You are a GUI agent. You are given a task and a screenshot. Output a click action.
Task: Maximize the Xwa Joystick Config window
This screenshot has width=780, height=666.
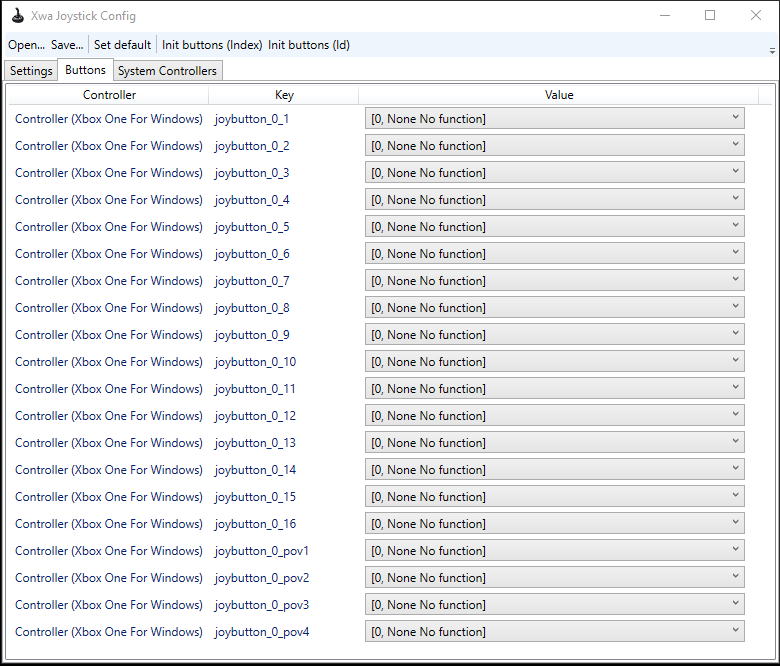click(710, 16)
